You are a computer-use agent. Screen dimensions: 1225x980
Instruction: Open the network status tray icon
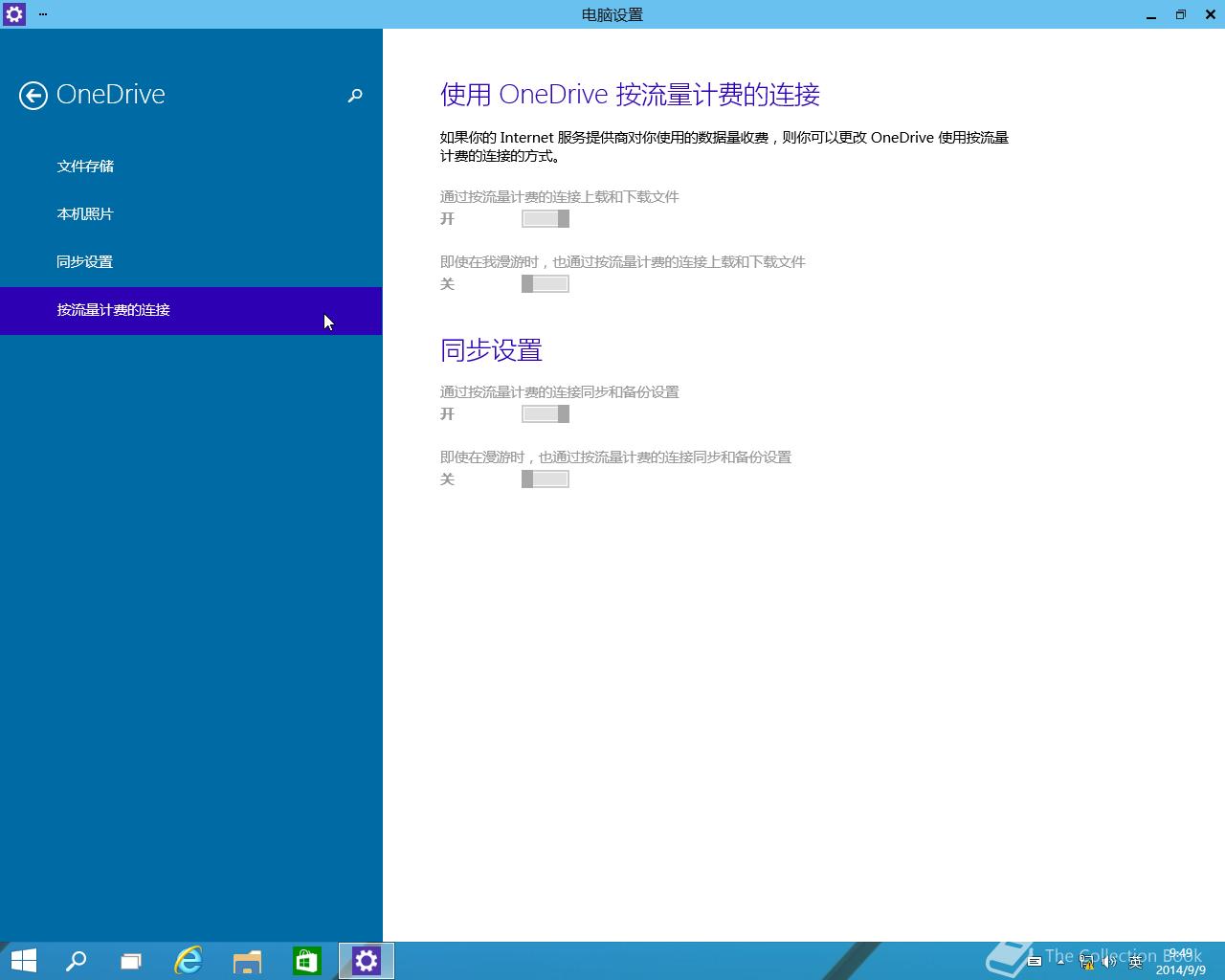(x=1086, y=961)
